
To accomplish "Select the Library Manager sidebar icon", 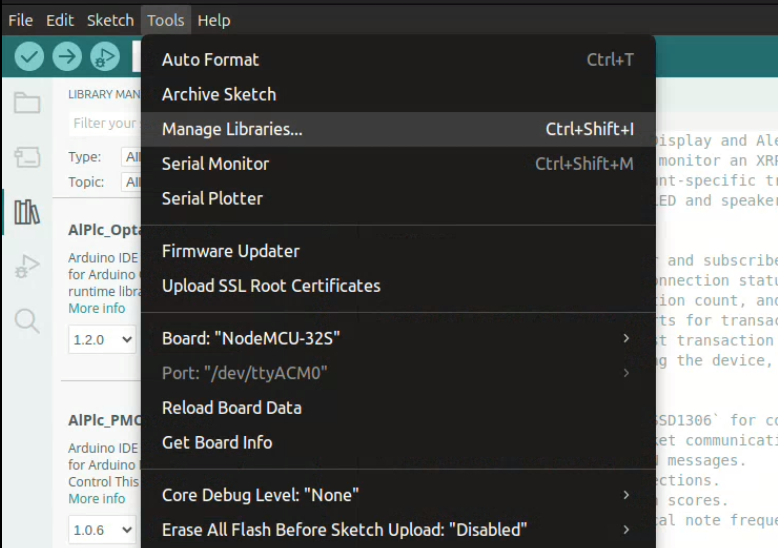I will [27, 212].
